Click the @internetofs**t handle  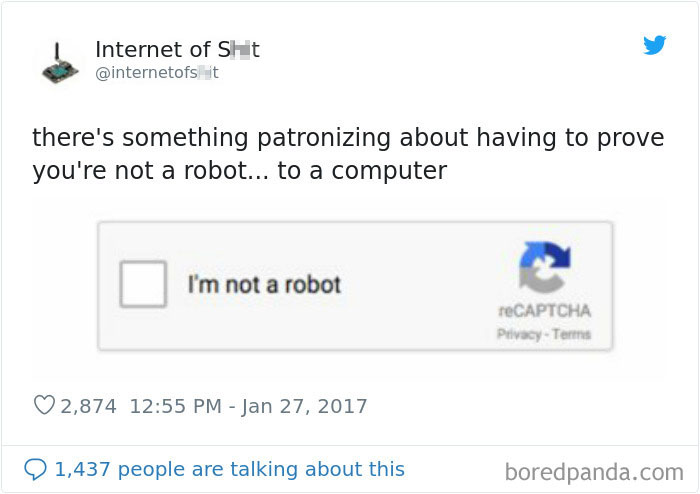[x=157, y=72]
